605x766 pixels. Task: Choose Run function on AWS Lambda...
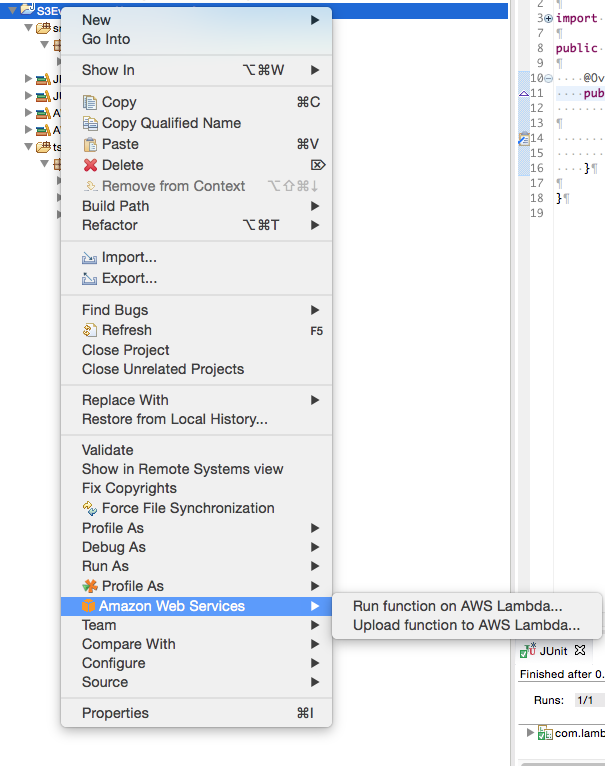coord(467,606)
